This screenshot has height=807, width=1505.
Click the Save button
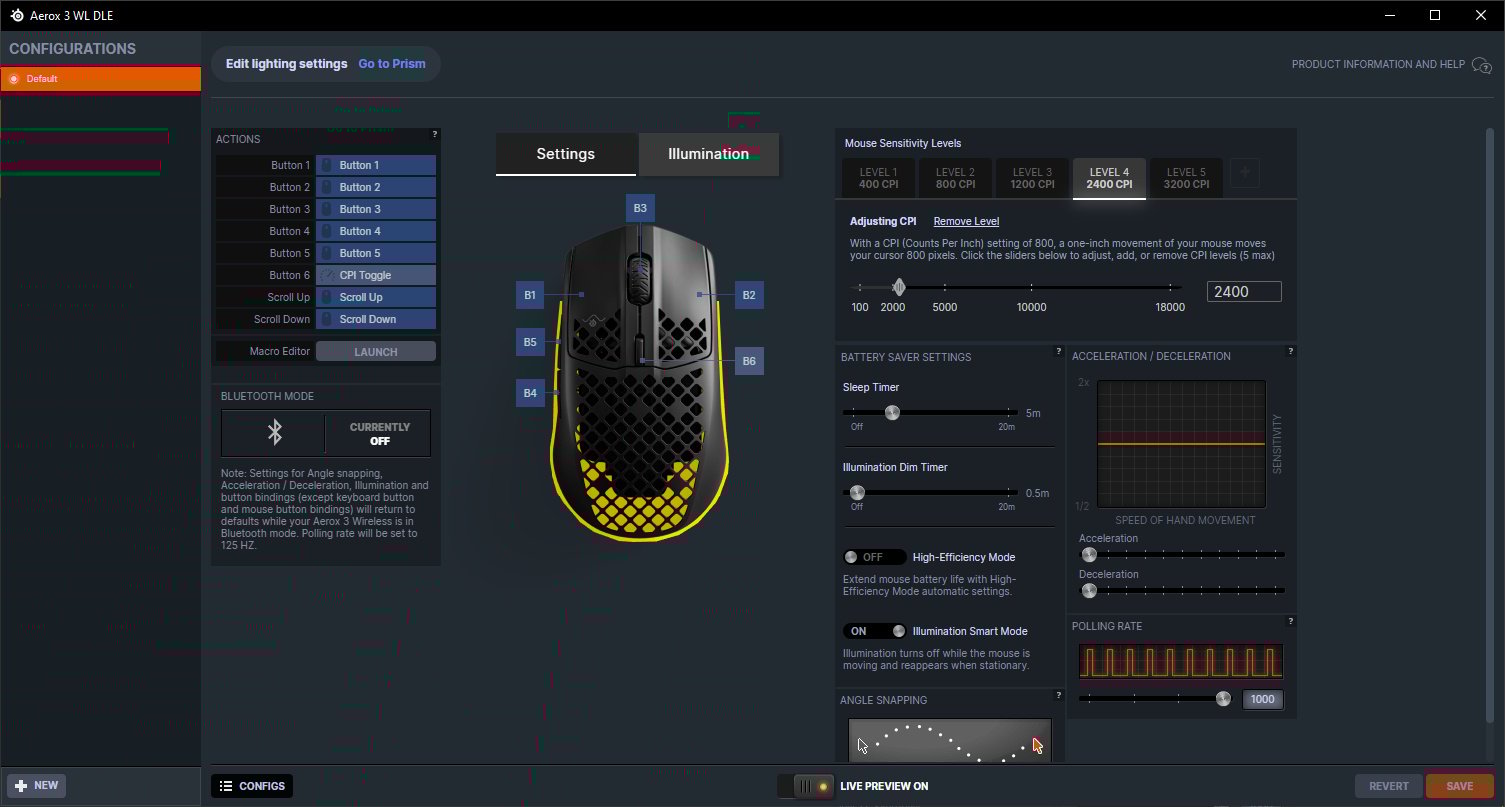[x=1459, y=786]
